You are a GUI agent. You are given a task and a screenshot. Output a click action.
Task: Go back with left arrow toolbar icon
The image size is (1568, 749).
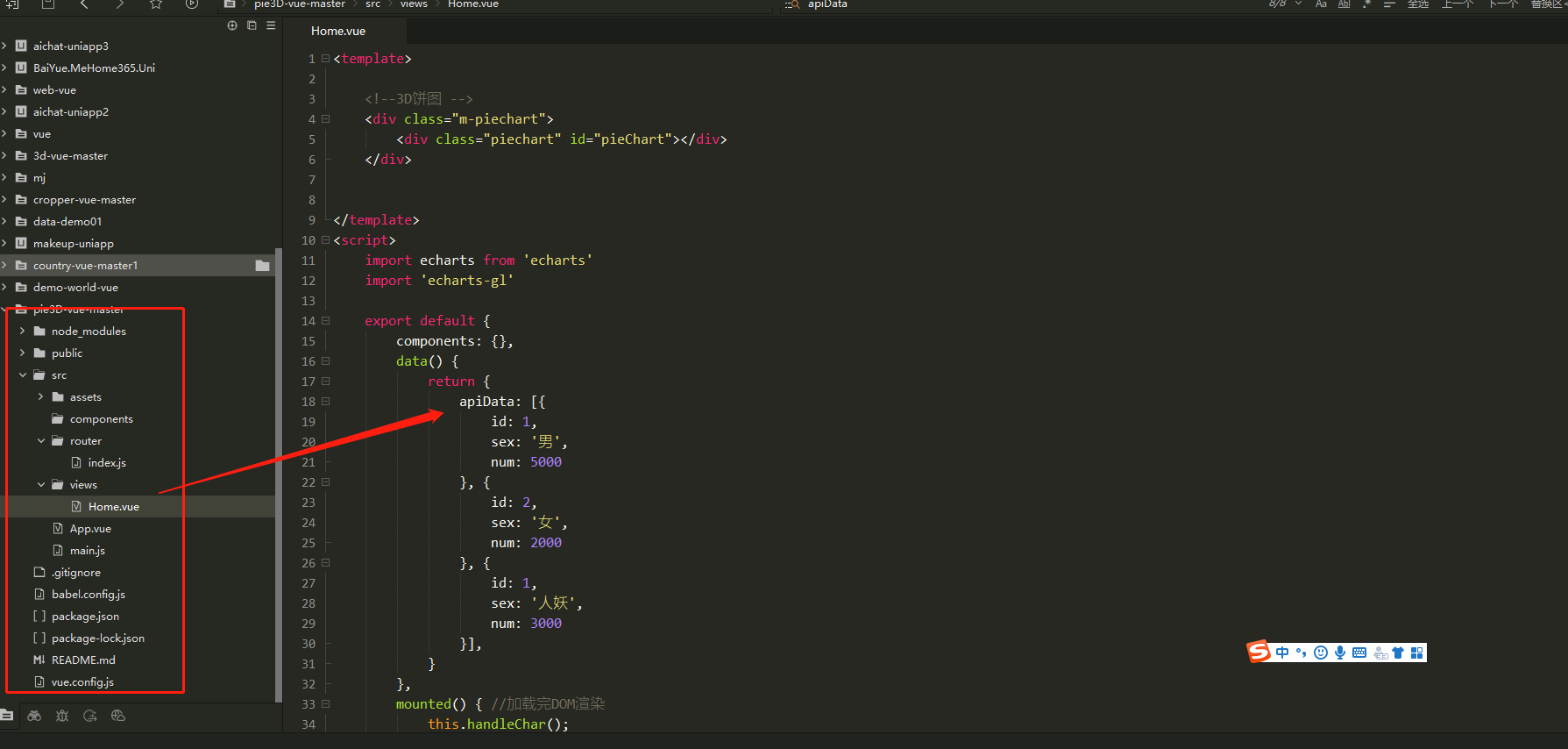pyautogui.click(x=84, y=4)
